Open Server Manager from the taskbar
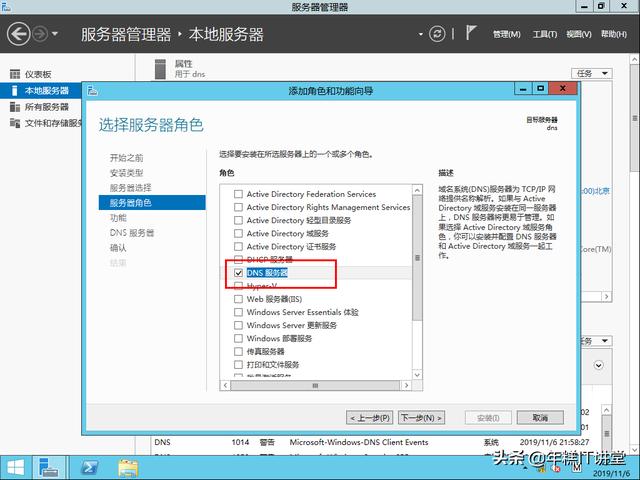Viewport: 640px width, 480px height. pyautogui.click(x=49, y=468)
